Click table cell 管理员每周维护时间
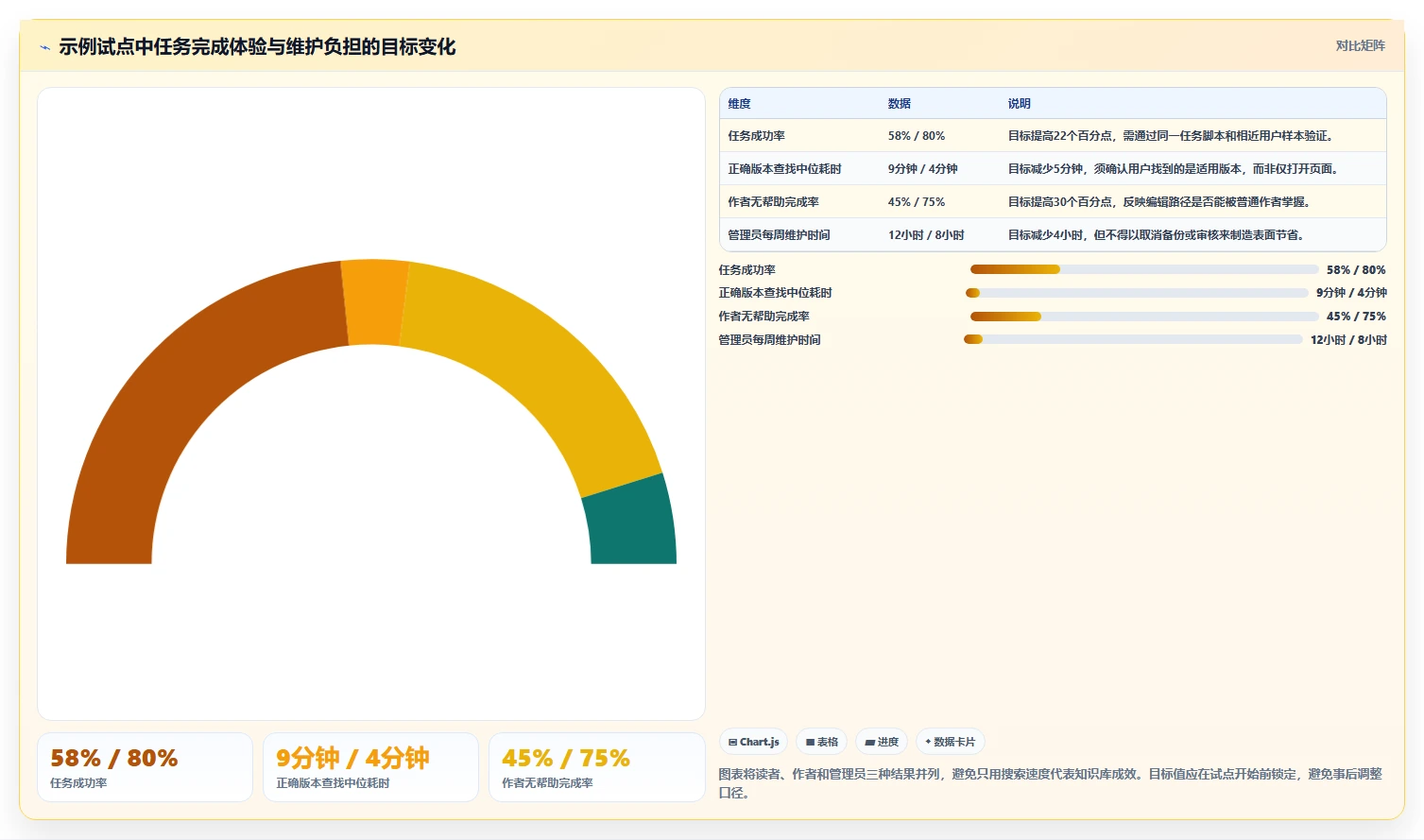1424x840 pixels. [779, 235]
